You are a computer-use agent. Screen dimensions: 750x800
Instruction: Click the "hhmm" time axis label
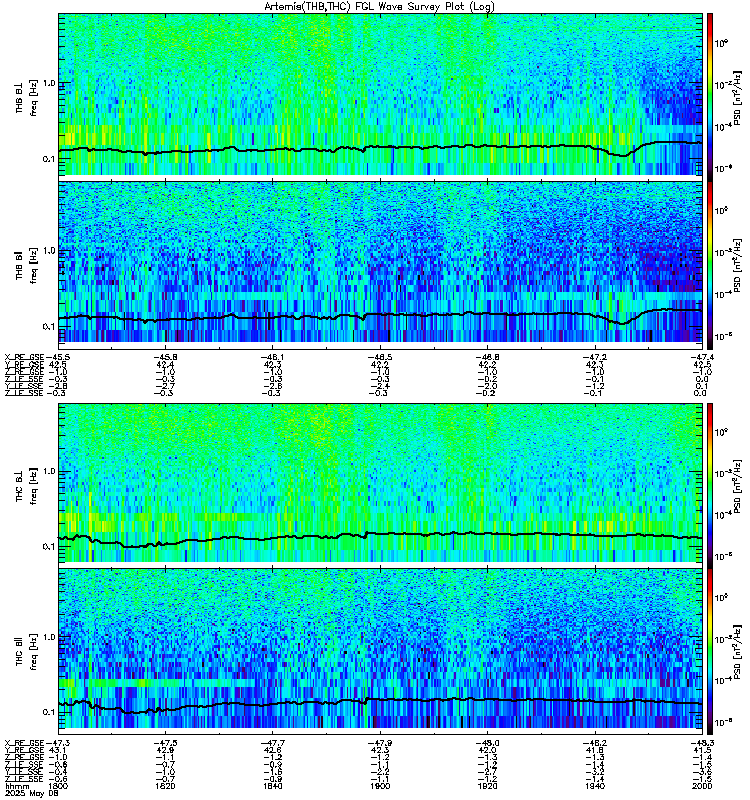(x=17, y=786)
